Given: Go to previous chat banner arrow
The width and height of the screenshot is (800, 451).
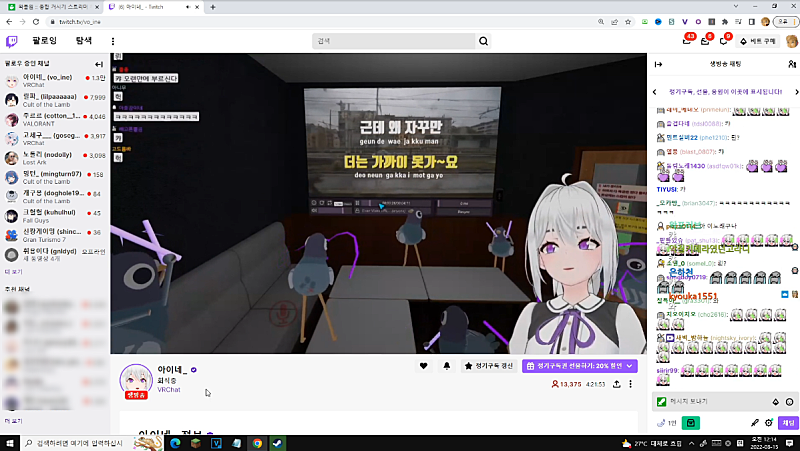Looking at the screenshot, I should point(655,92).
